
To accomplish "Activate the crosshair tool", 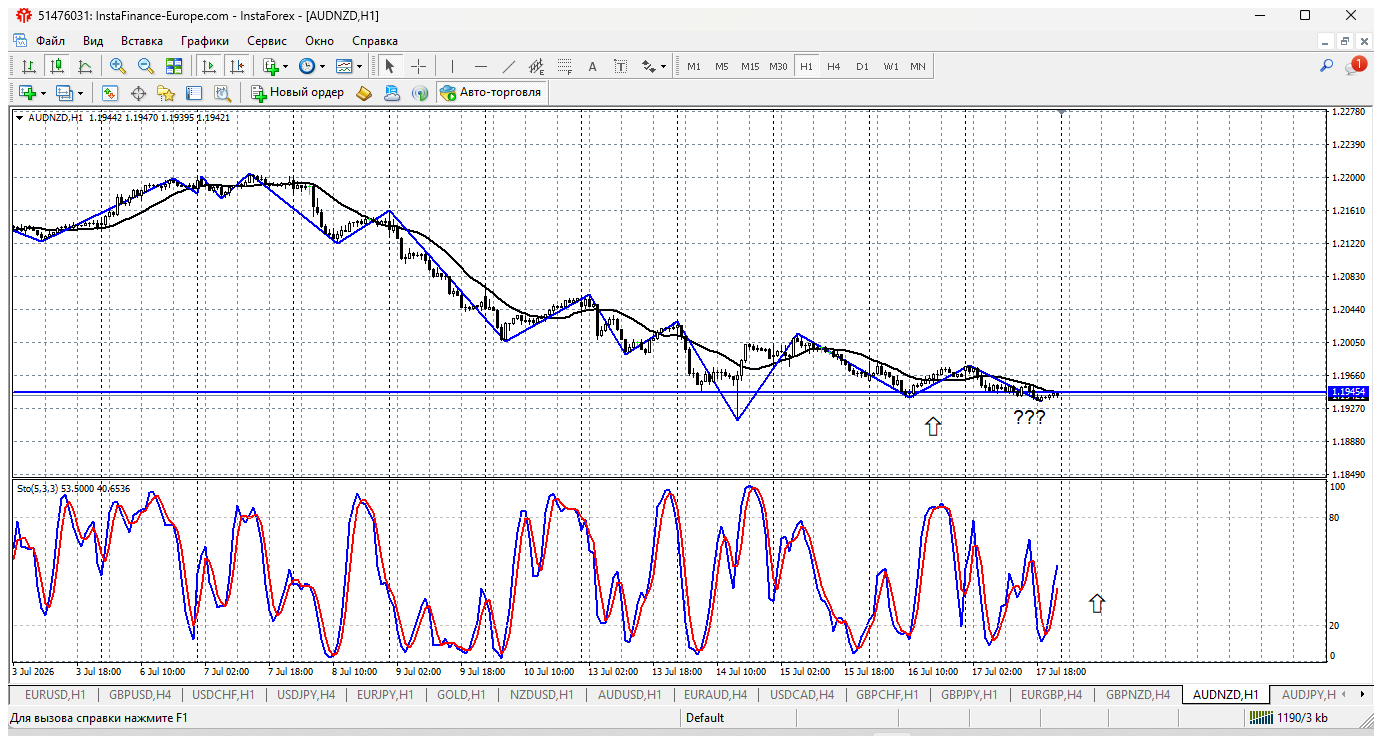I will coord(418,66).
